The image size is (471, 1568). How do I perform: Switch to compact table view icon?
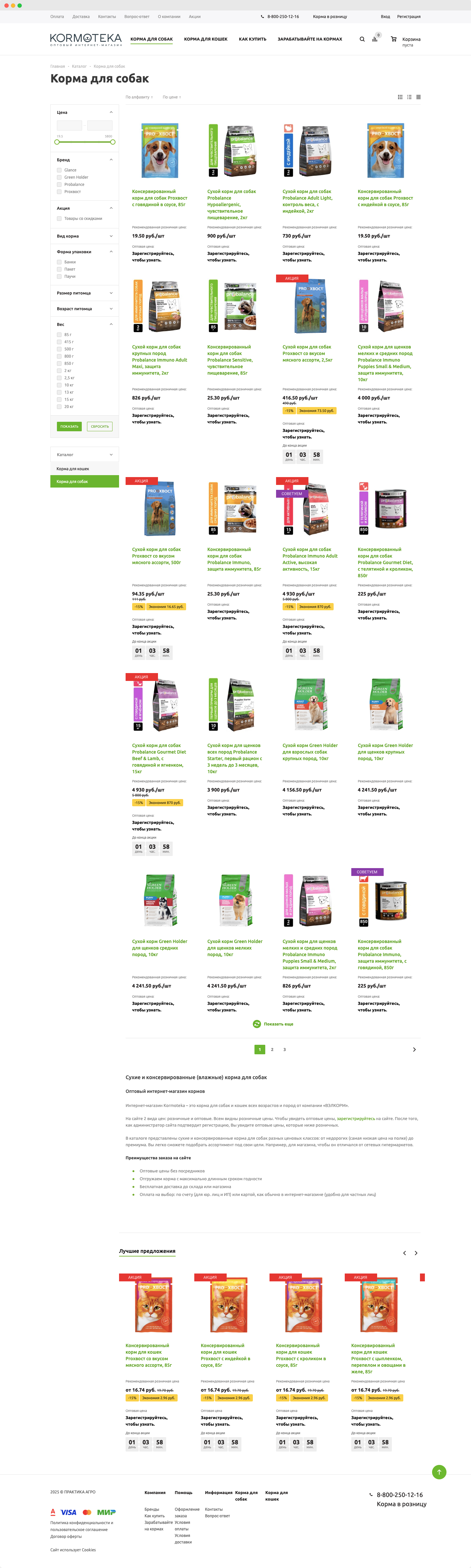(418, 97)
